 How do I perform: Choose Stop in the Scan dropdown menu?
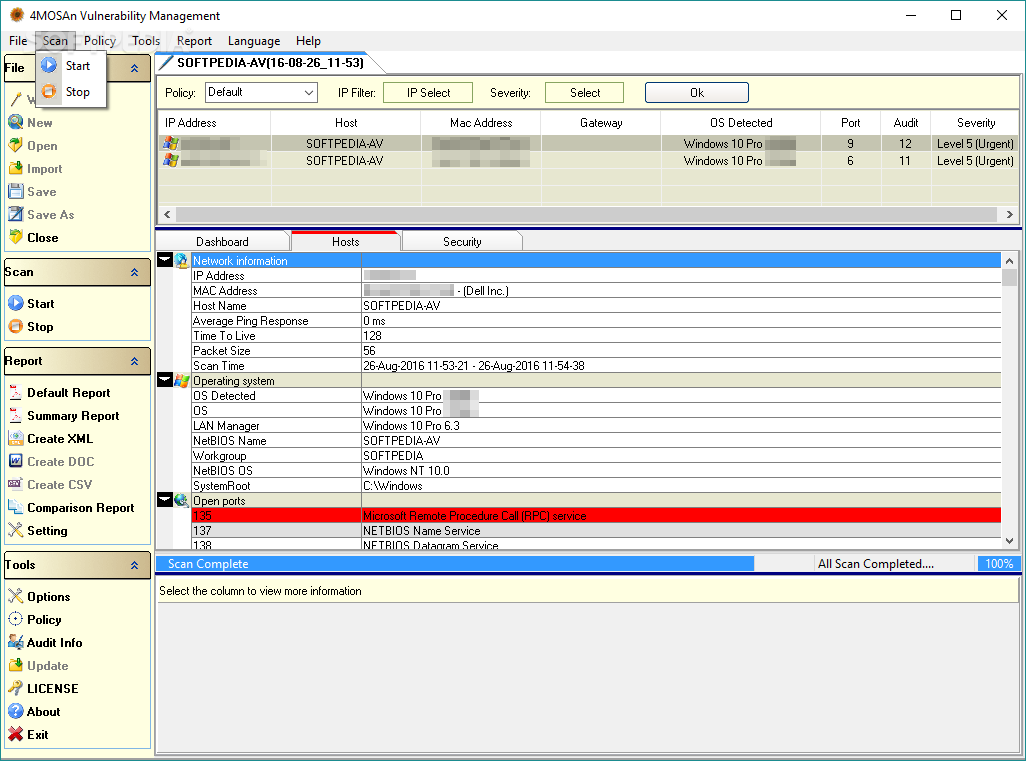pos(71,92)
